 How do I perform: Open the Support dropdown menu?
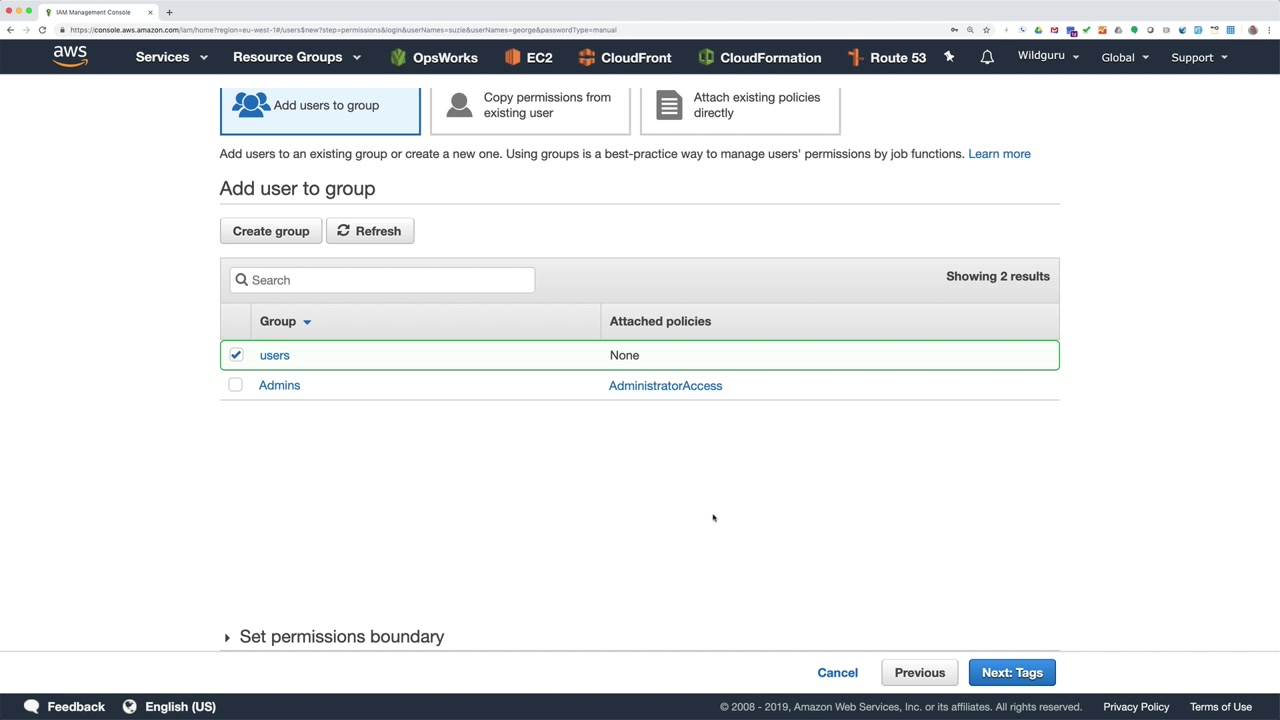coord(1199,57)
